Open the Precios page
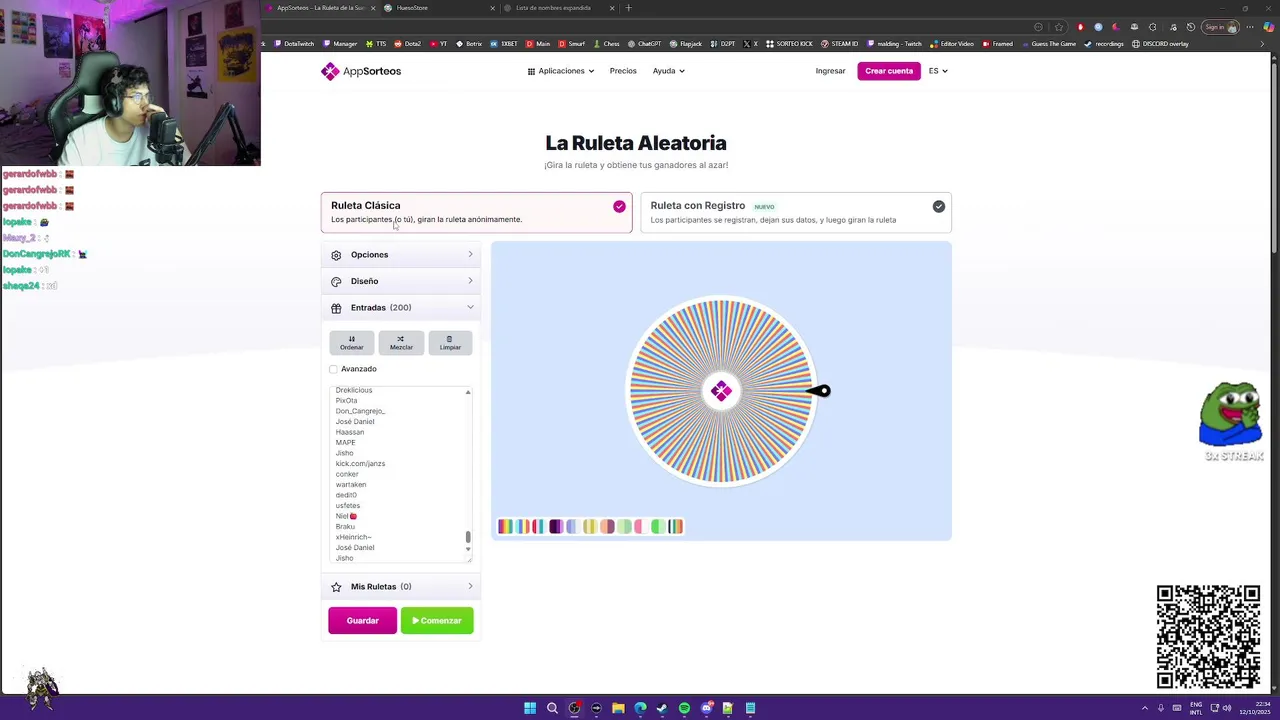The width and height of the screenshot is (1280, 720). [x=623, y=71]
